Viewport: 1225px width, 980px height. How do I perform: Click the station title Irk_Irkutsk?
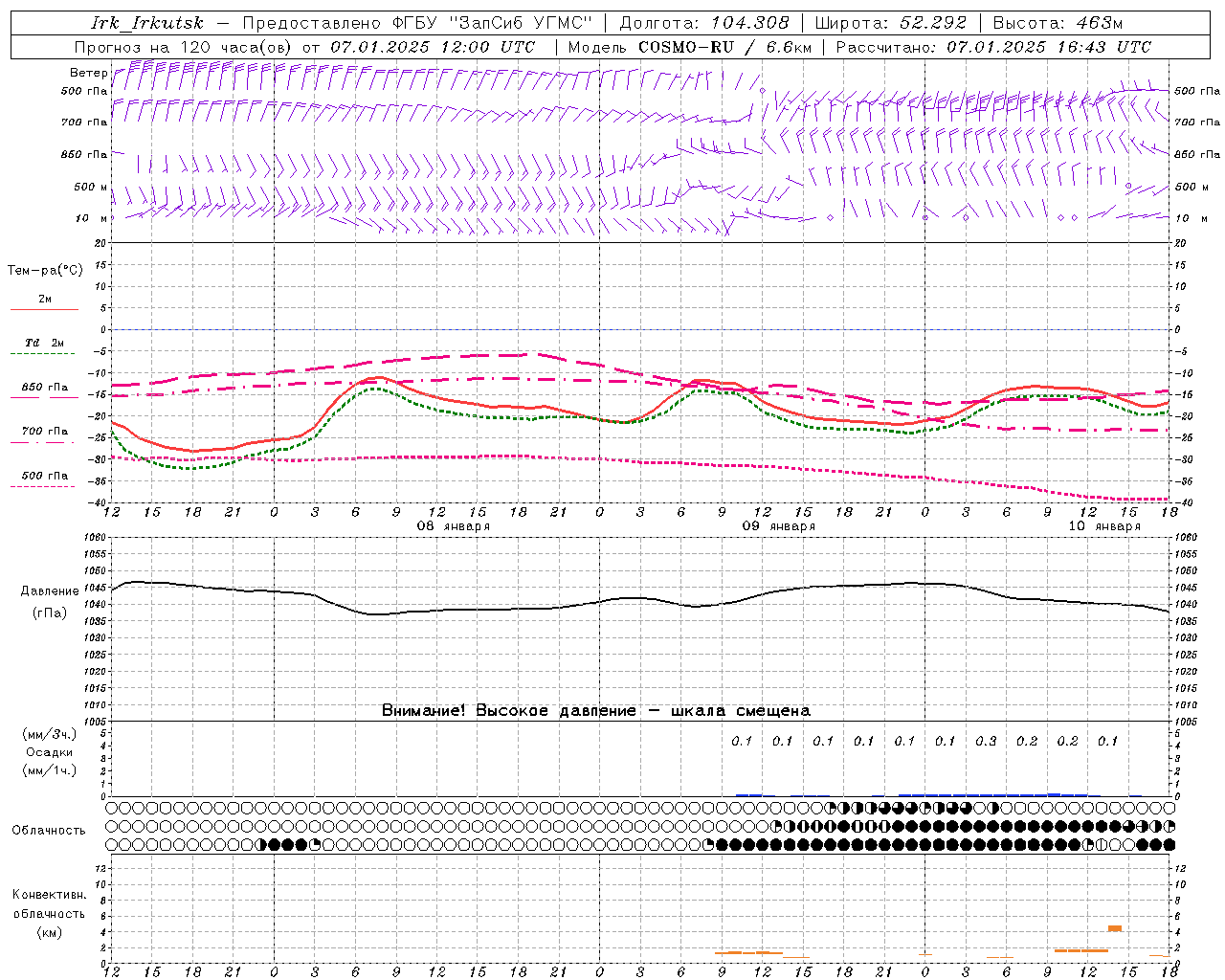(146, 23)
